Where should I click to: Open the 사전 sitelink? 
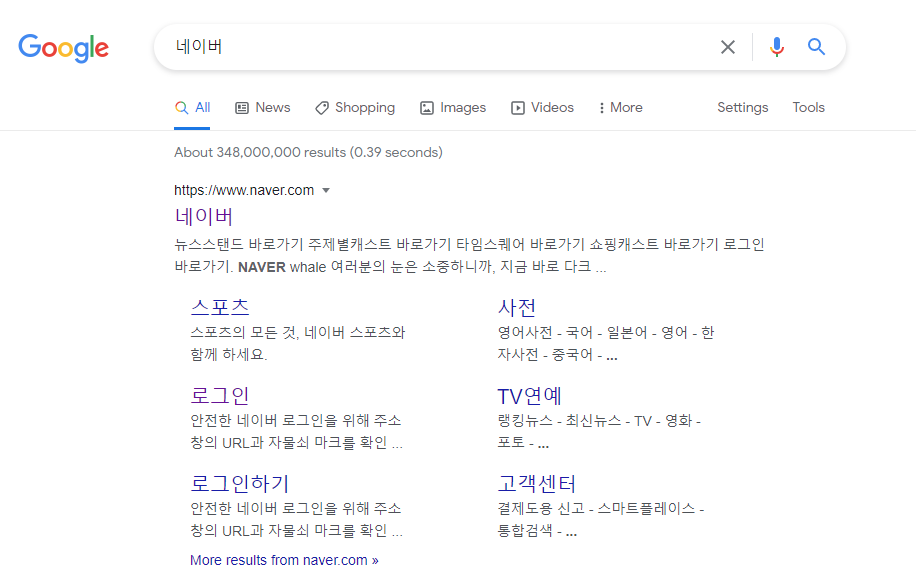point(517,307)
